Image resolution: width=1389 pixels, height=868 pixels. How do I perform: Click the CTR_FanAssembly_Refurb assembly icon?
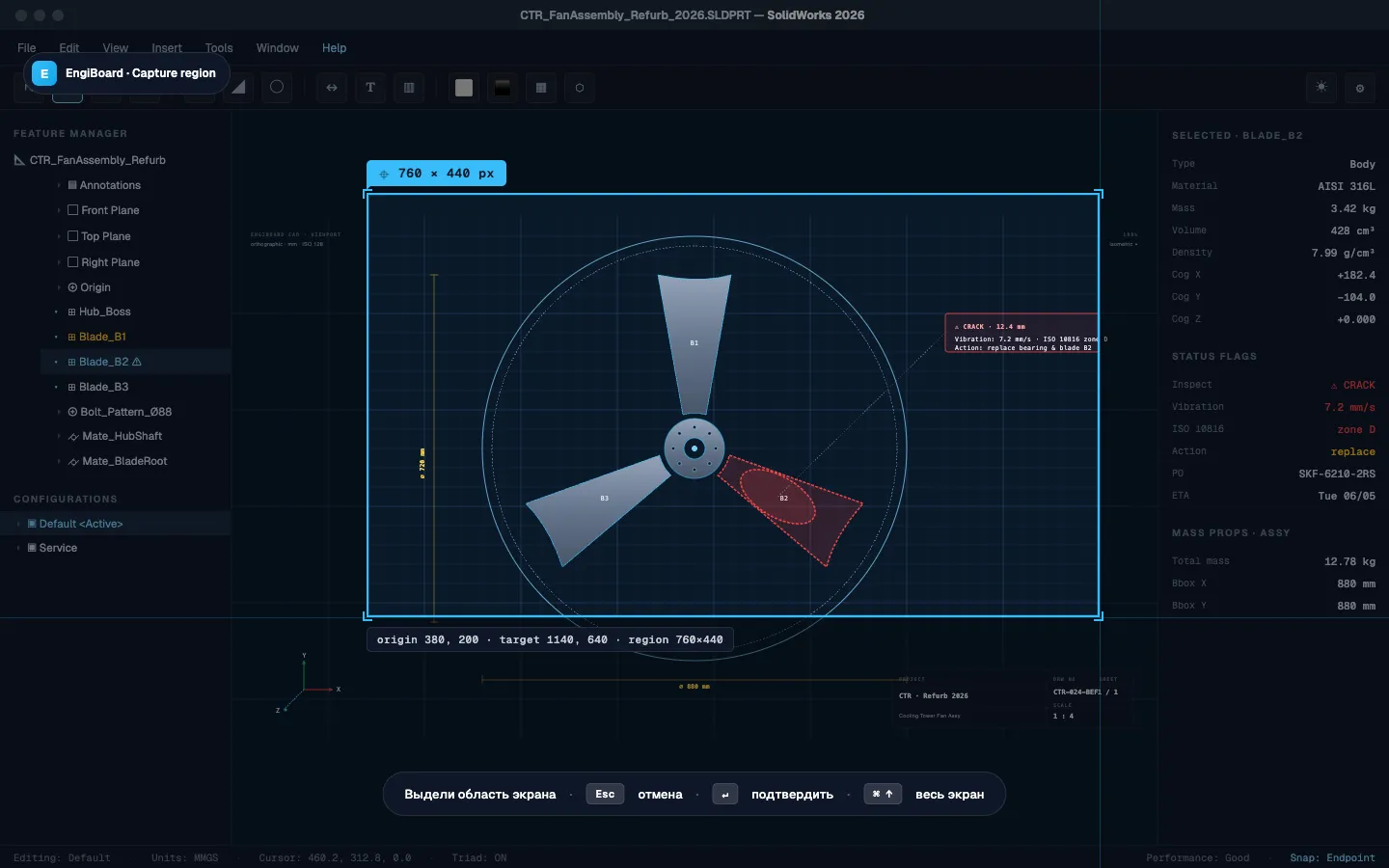tap(19, 160)
